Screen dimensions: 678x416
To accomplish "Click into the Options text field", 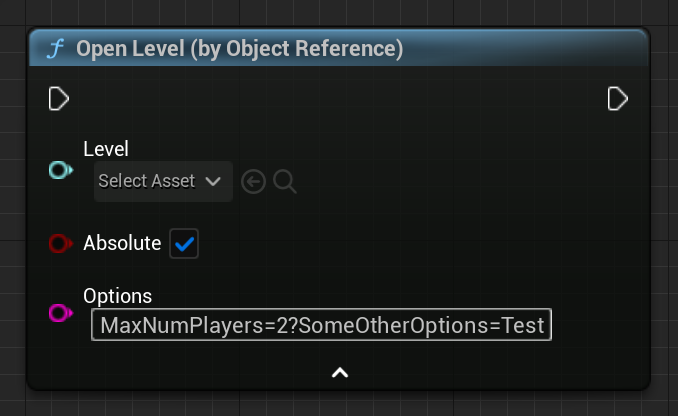I will point(321,325).
